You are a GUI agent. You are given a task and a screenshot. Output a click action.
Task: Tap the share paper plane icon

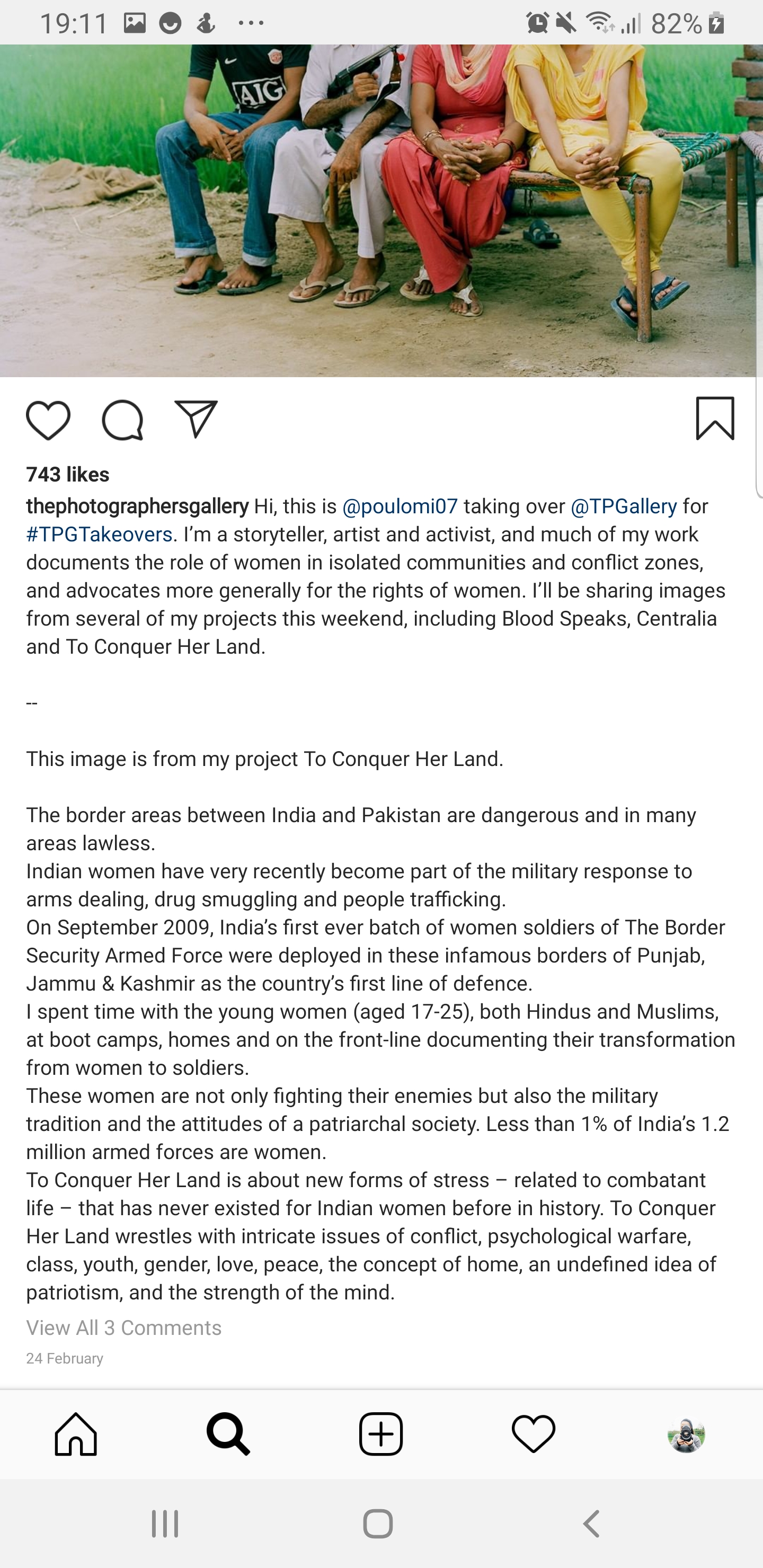click(196, 419)
